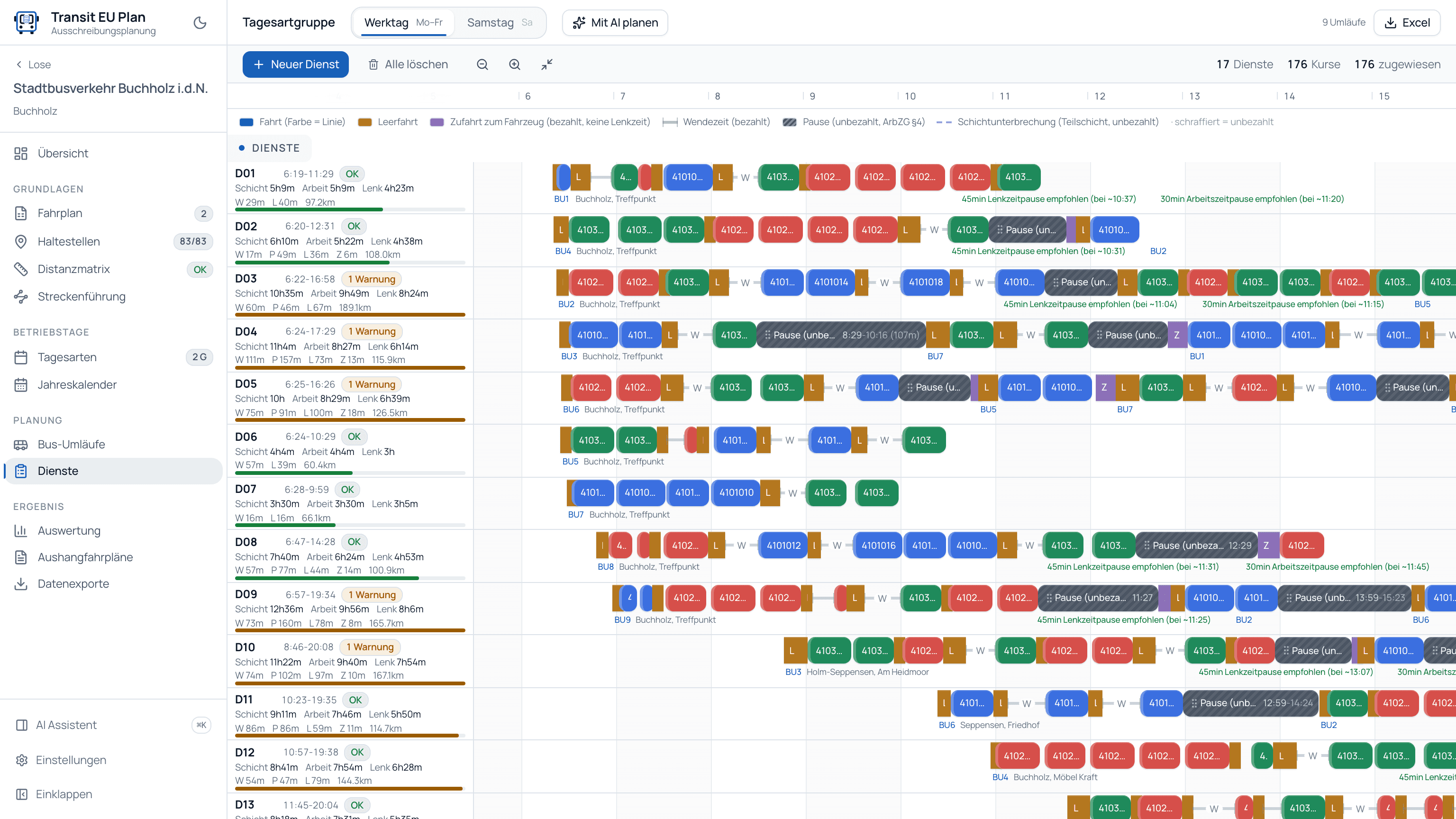Click the fit-to-width collapse arrows icon
Image resolution: width=1456 pixels, height=819 pixels.
546,64
